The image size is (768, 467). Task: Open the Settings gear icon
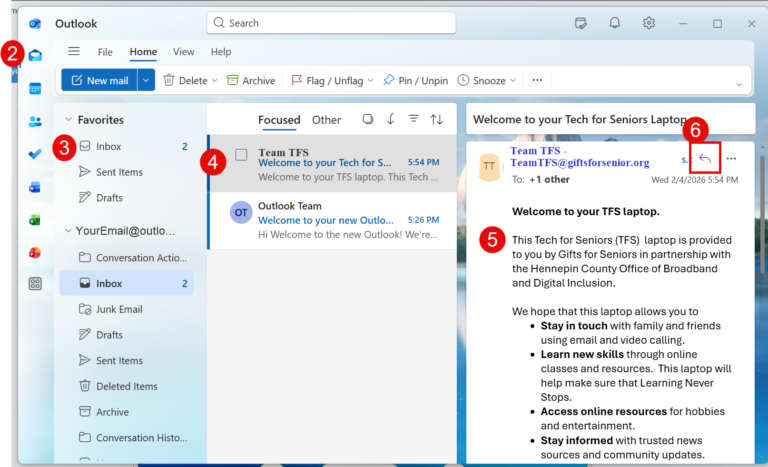click(649, 23)
